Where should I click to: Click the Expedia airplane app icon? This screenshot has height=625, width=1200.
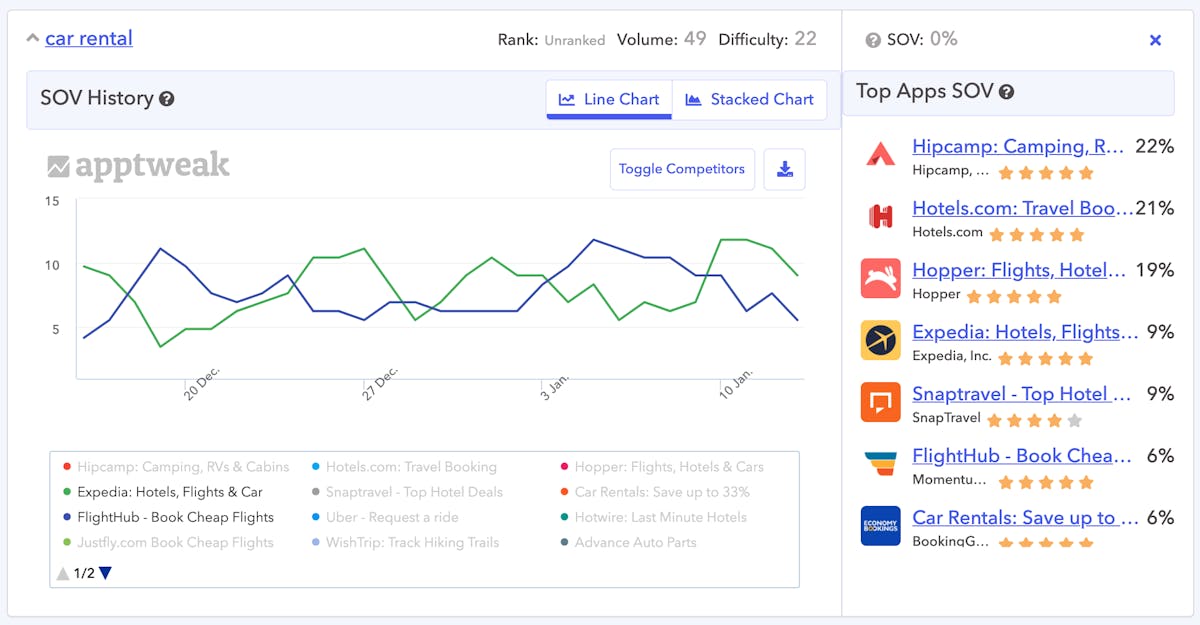tap(880, 340)
